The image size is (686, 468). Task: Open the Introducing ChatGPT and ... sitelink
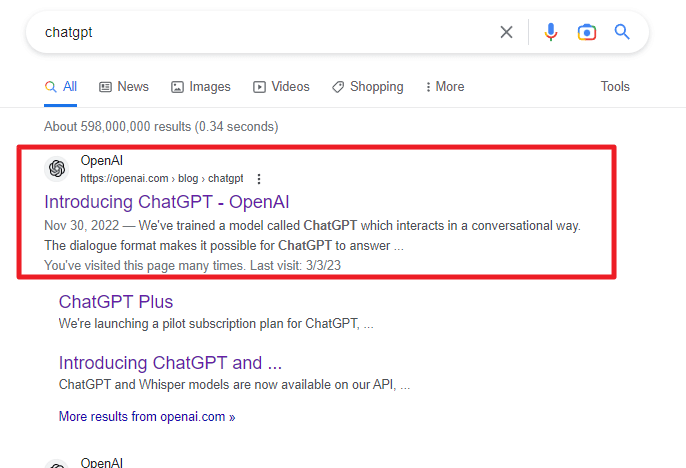[170, 363]
